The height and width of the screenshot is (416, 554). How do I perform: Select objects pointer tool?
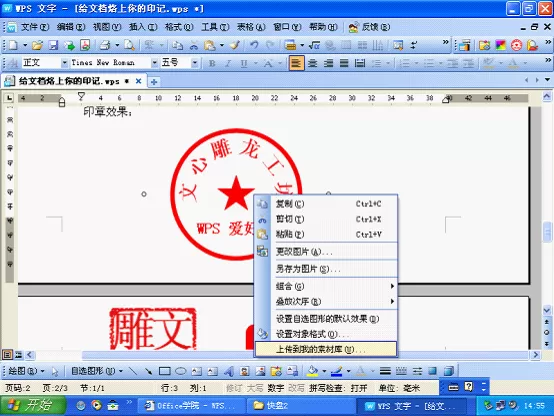(x=54, y=371)
